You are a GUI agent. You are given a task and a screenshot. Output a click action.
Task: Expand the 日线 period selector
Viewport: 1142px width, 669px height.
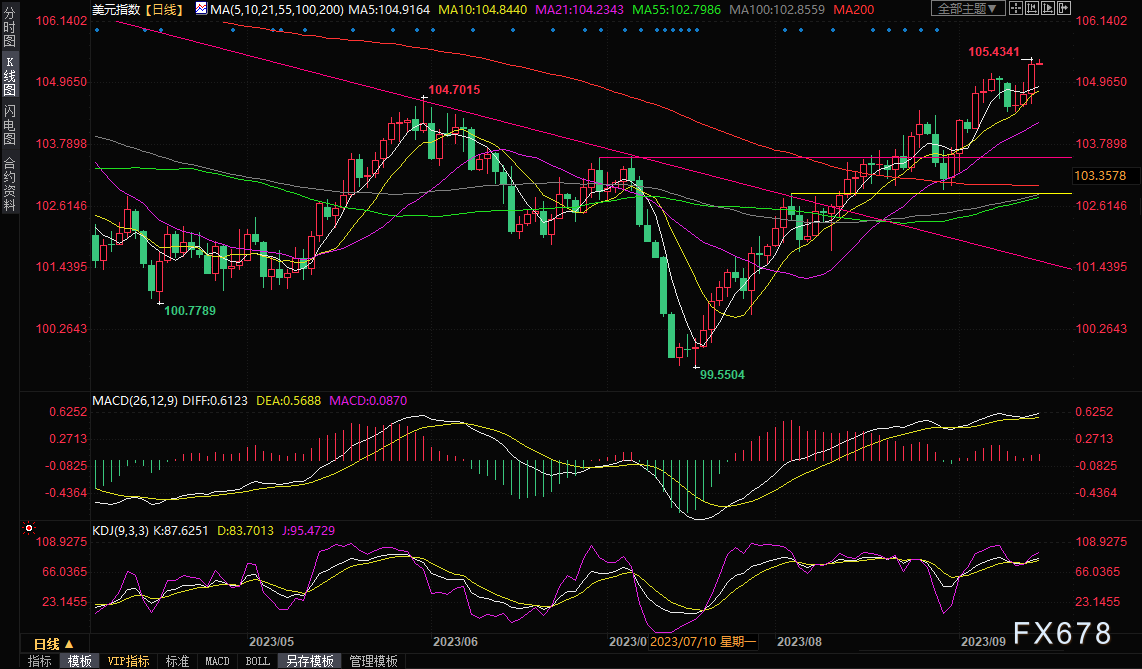click(54, 644)
